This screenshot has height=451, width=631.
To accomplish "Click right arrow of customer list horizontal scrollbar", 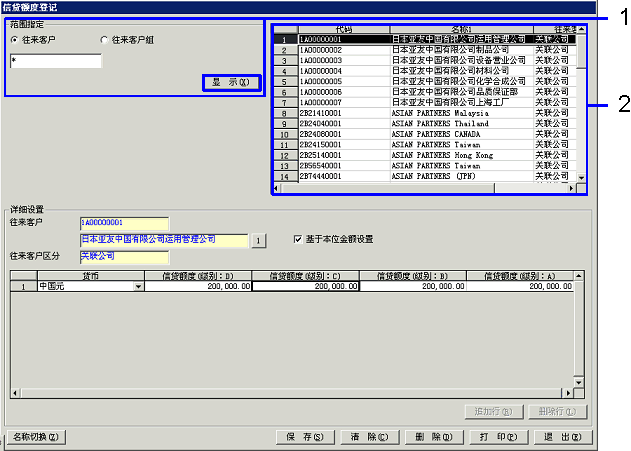I will [x=571, y=188].
